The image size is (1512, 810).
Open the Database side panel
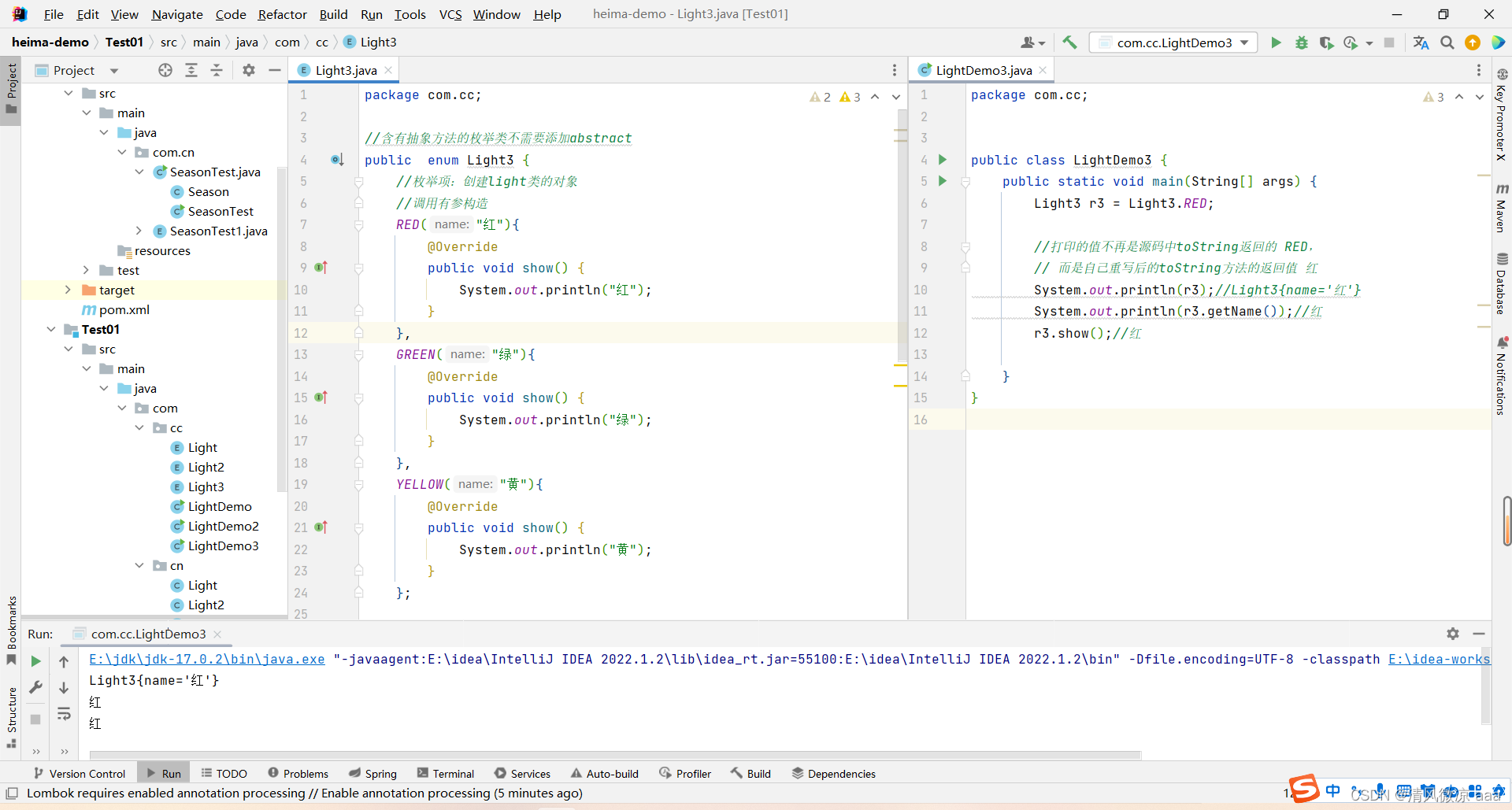click(1502, 283)
